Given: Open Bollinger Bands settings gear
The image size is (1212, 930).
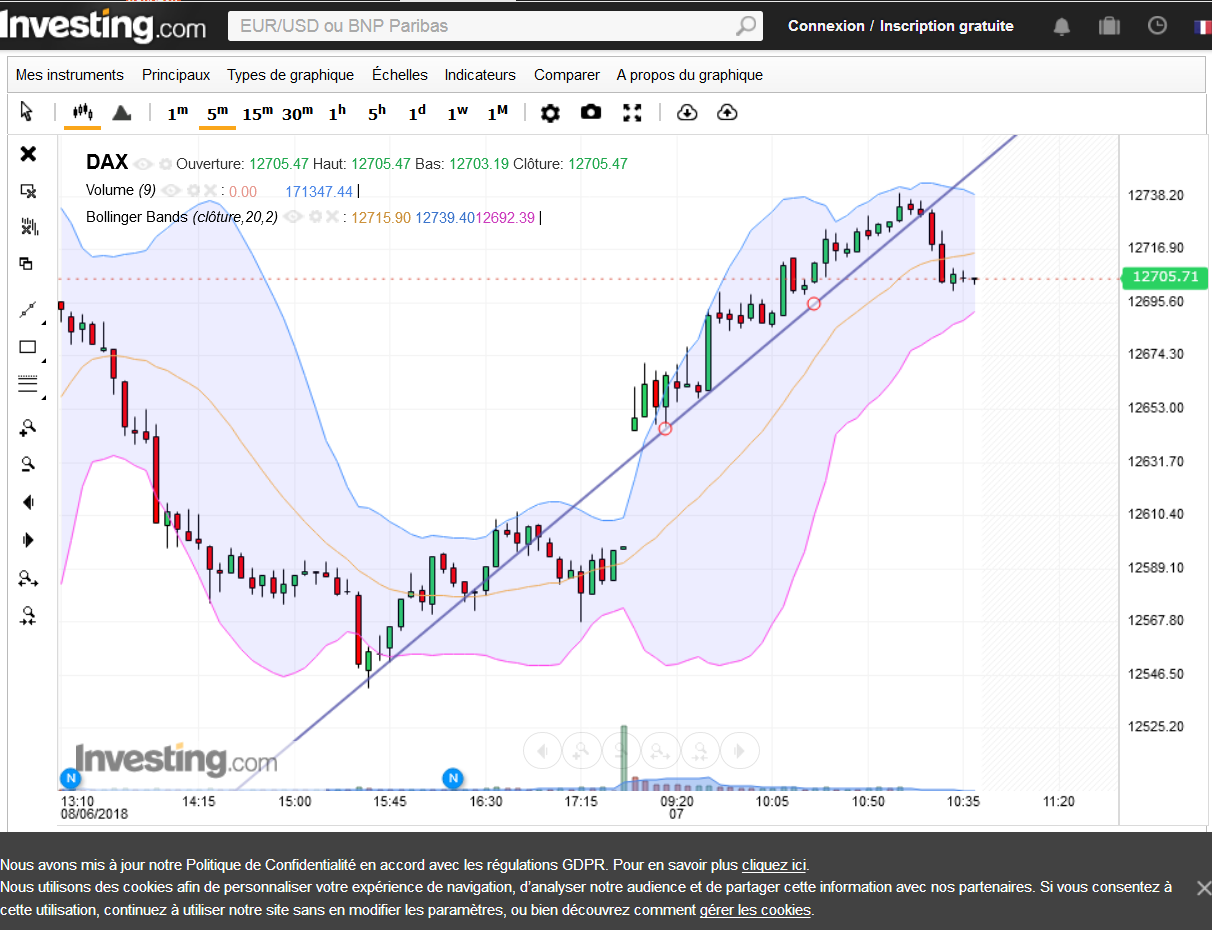Looking at the screenshot, I should click(315, 216).
